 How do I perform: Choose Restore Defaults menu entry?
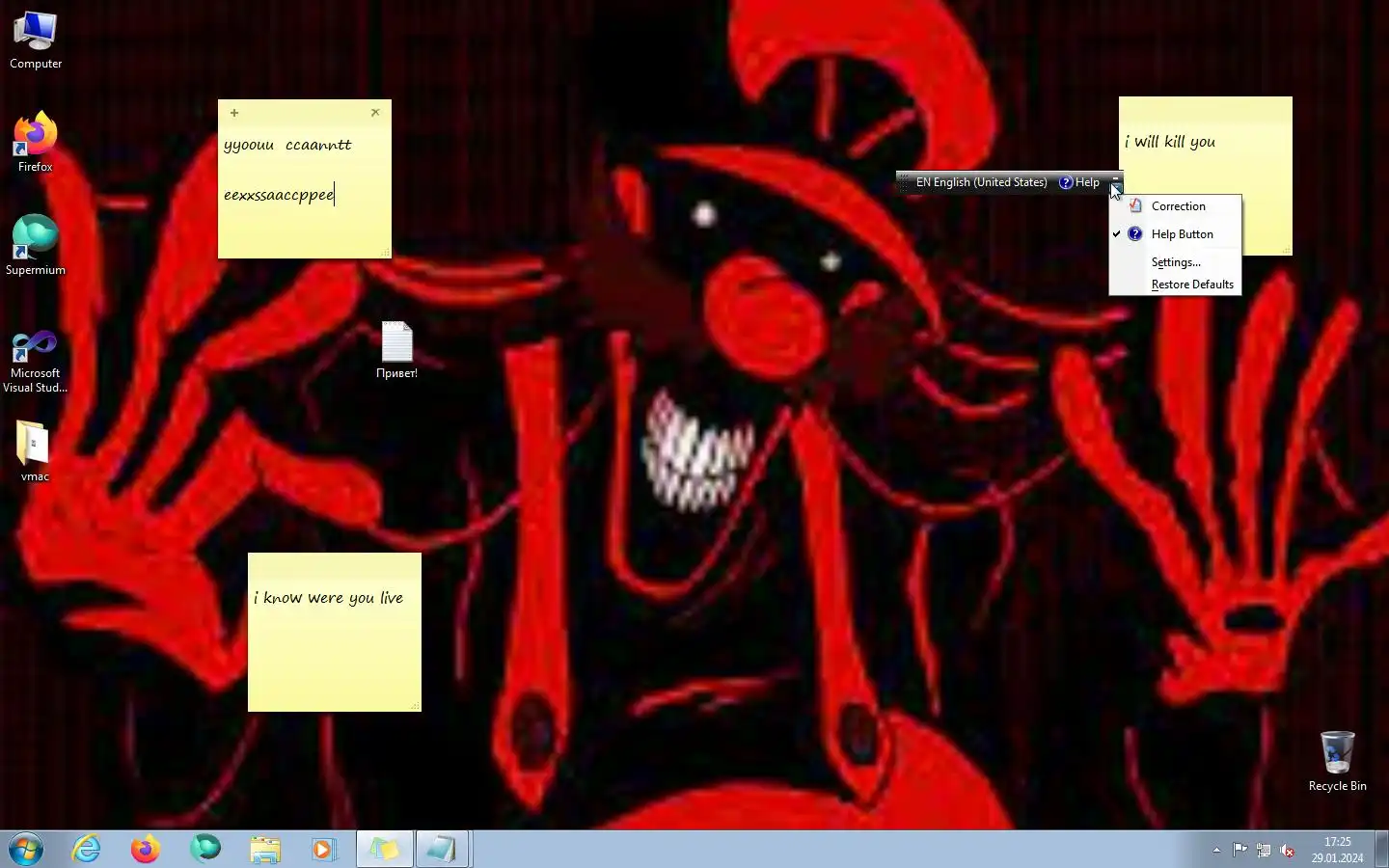(x=1175, y=285)
